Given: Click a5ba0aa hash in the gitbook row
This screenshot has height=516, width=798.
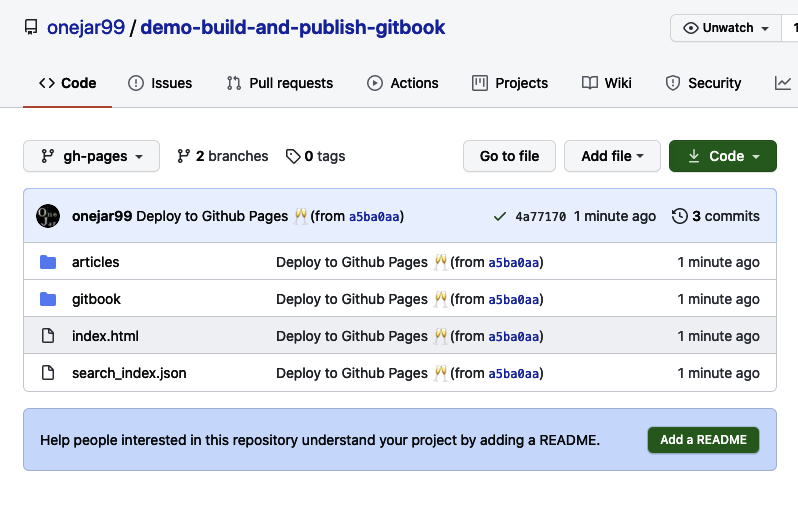Looking at the screenshot, I should point(514,300).
